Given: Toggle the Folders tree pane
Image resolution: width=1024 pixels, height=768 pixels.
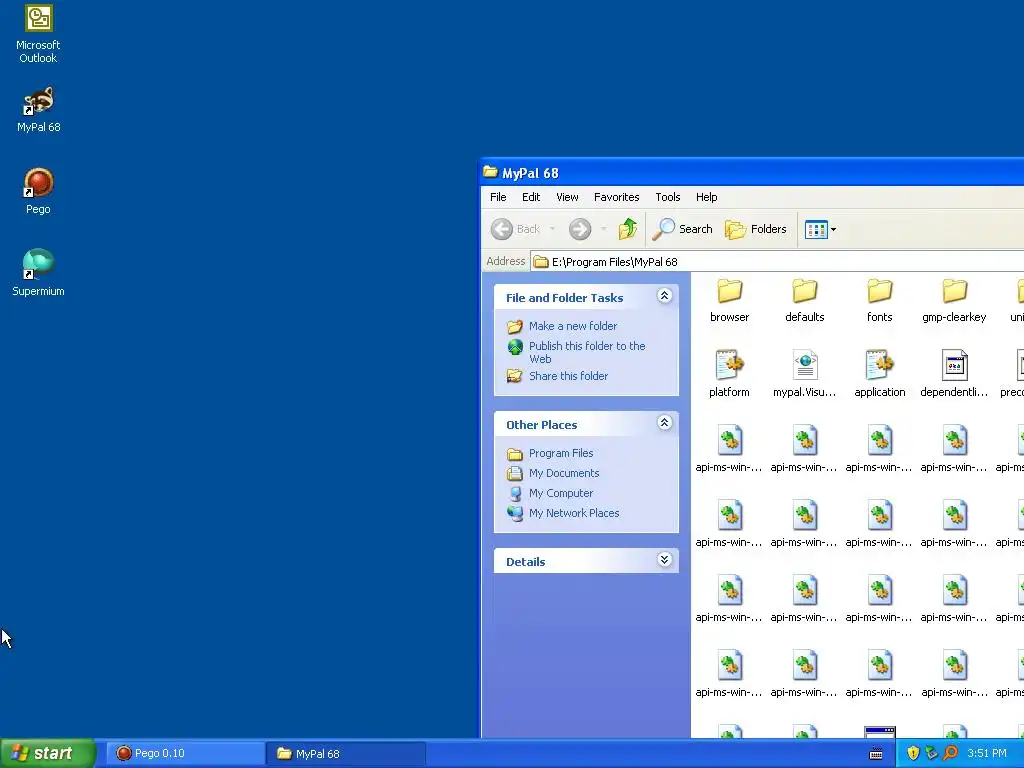Looking at the screenshot, I should (x=756, y=229).
